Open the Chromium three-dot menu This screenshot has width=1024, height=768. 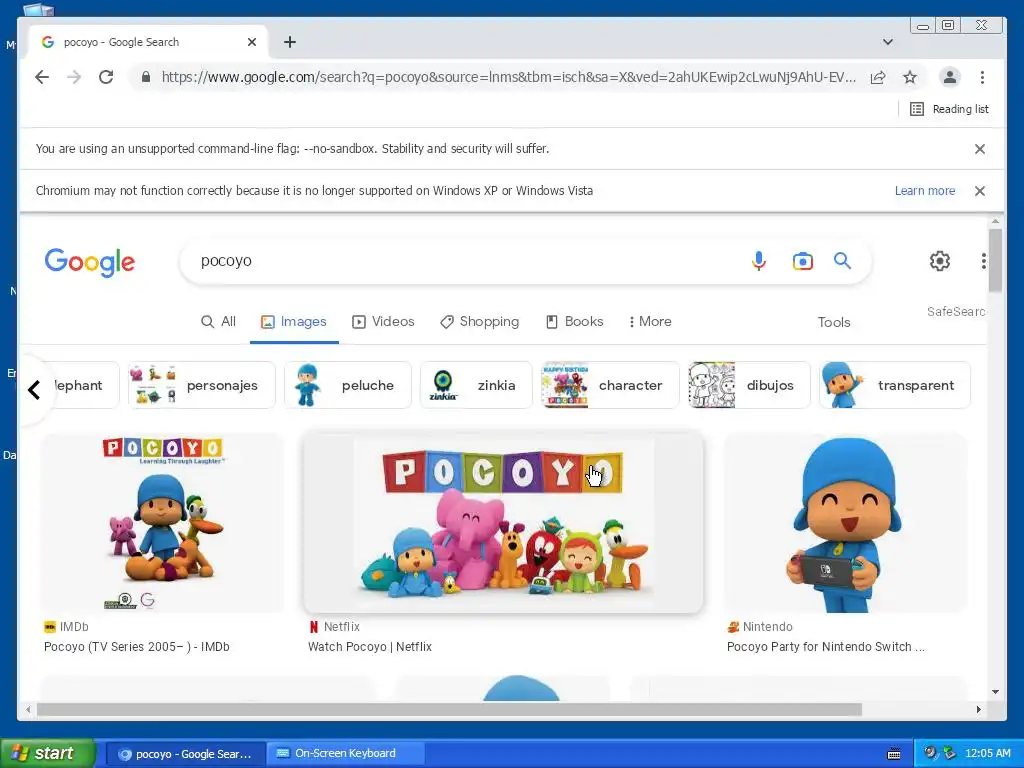[982, 77]
